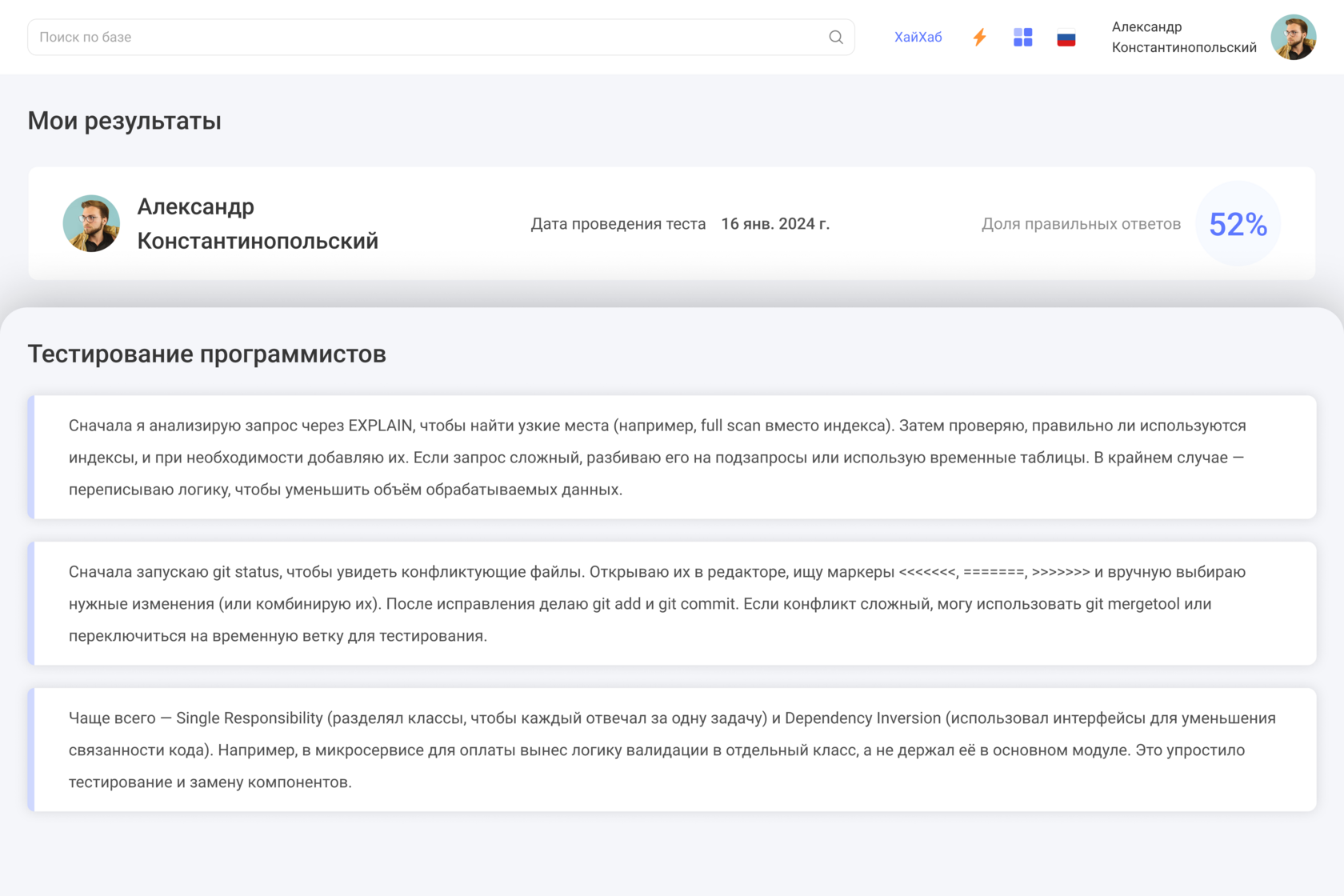Click "Доля правильных ответов" label
This screenshot has width=1344, height=896.
coord(1081,224)
